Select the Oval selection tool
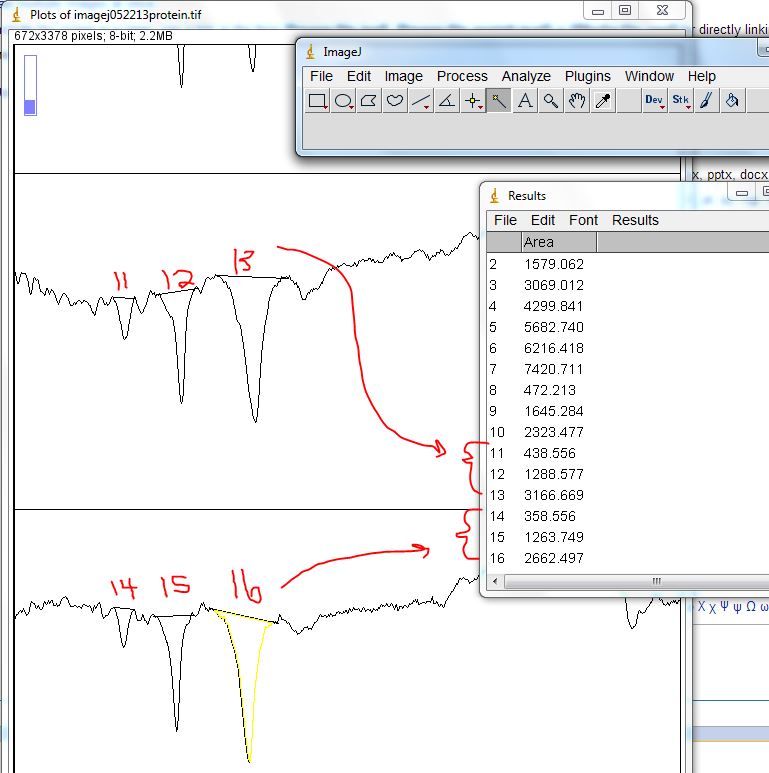This screenshot has height=773, width=769. [344, 101]
